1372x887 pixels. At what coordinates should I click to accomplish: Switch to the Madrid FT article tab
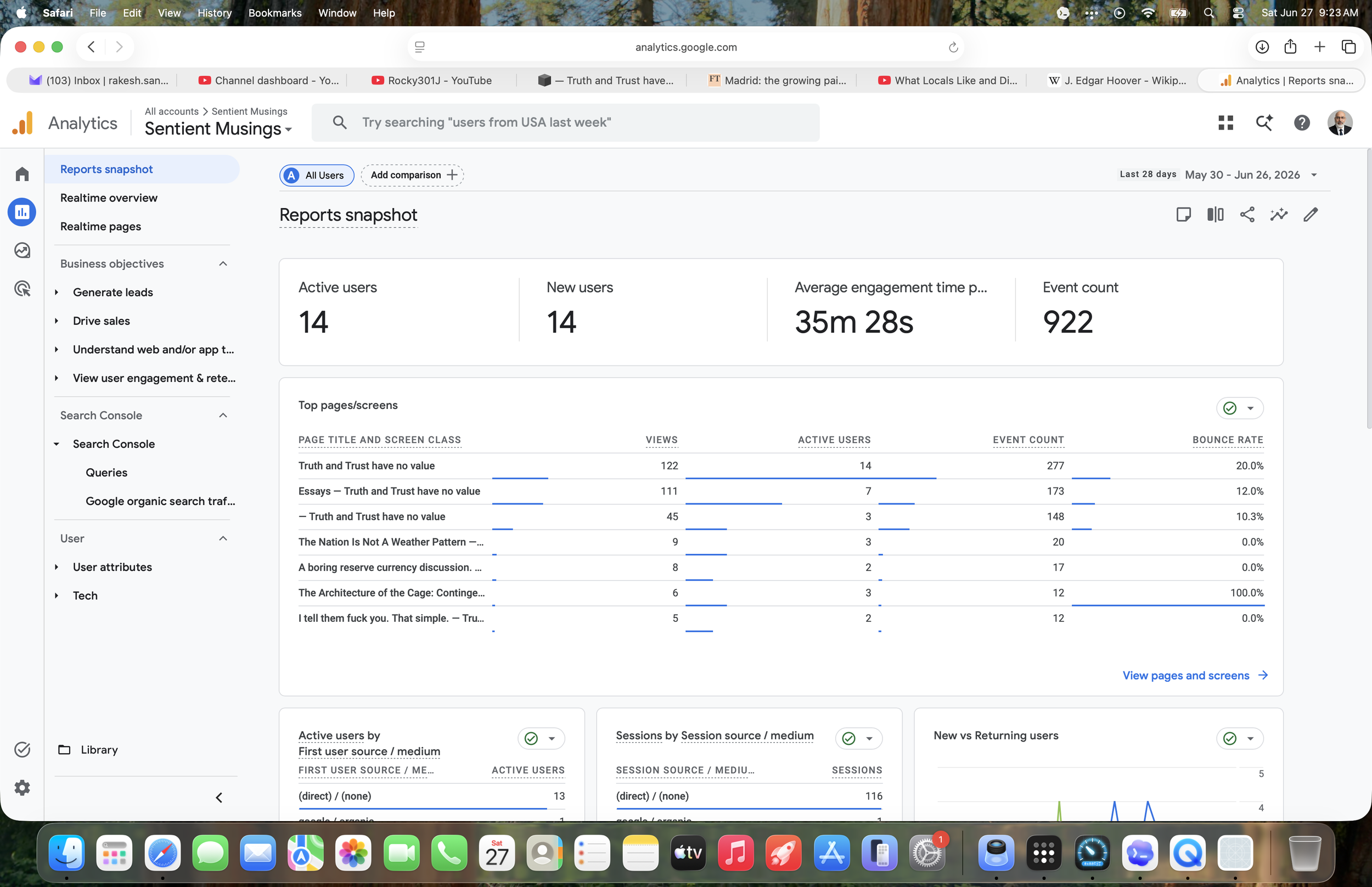click(x=777, y=81)
